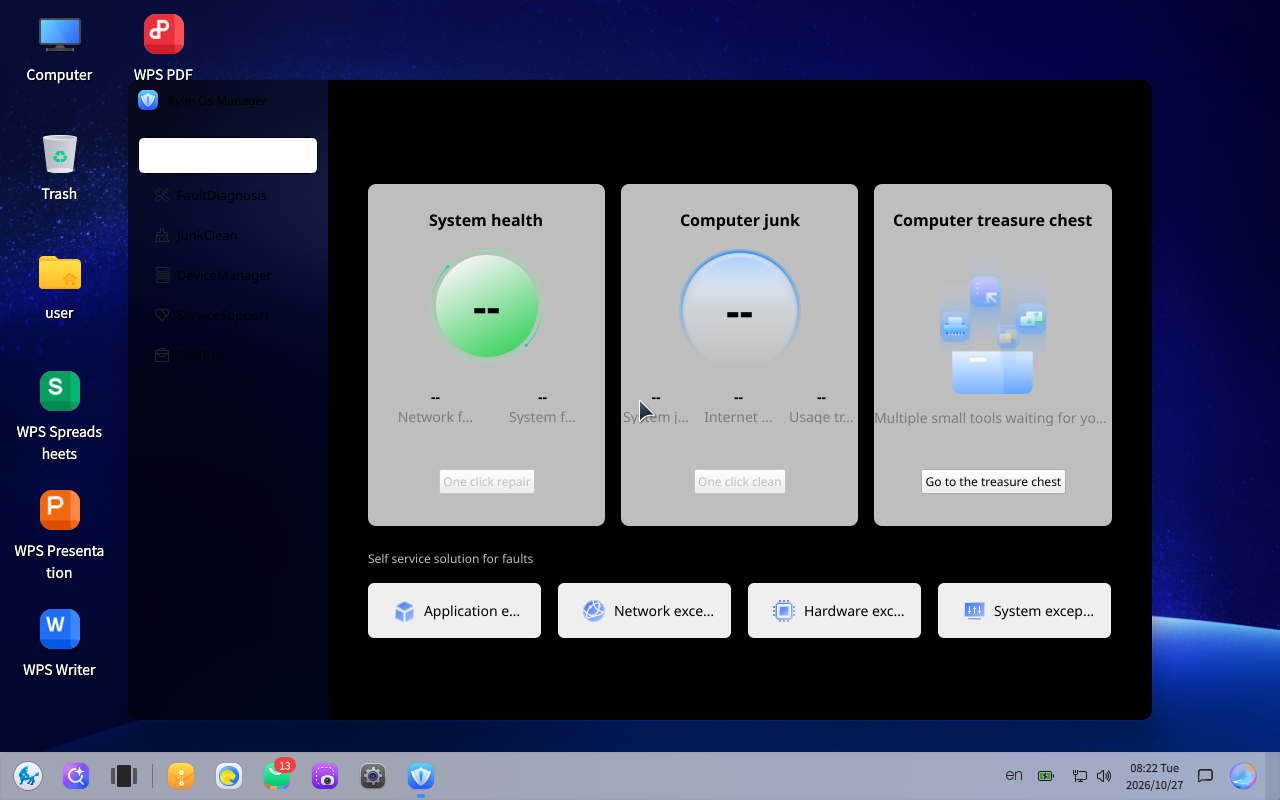
Task: Open the settings gear taskbar icon
Action: pos(373,775)
